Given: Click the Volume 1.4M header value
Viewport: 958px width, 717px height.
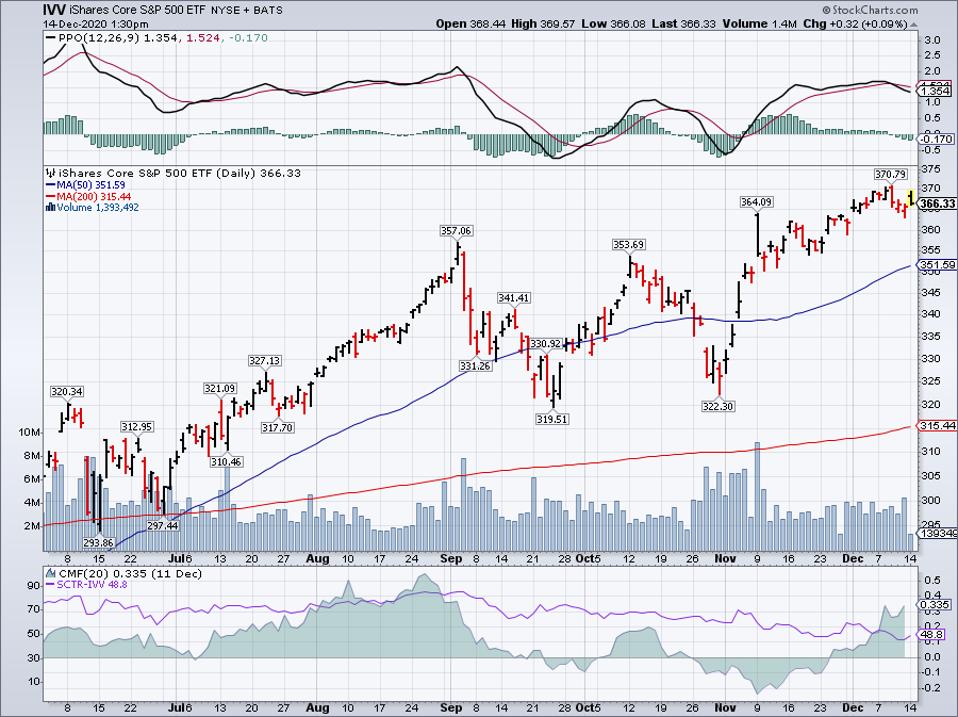Looking at the screenshot, I should pos(759,24).
